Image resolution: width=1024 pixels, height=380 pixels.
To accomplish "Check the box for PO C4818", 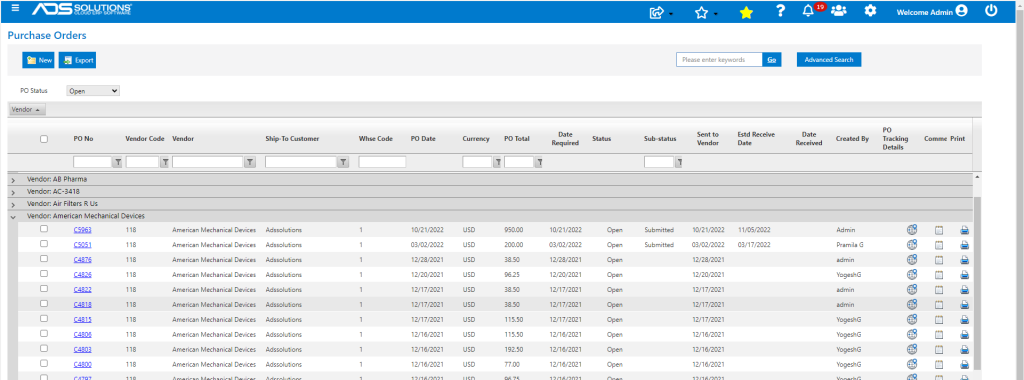I will coord(44,304).
